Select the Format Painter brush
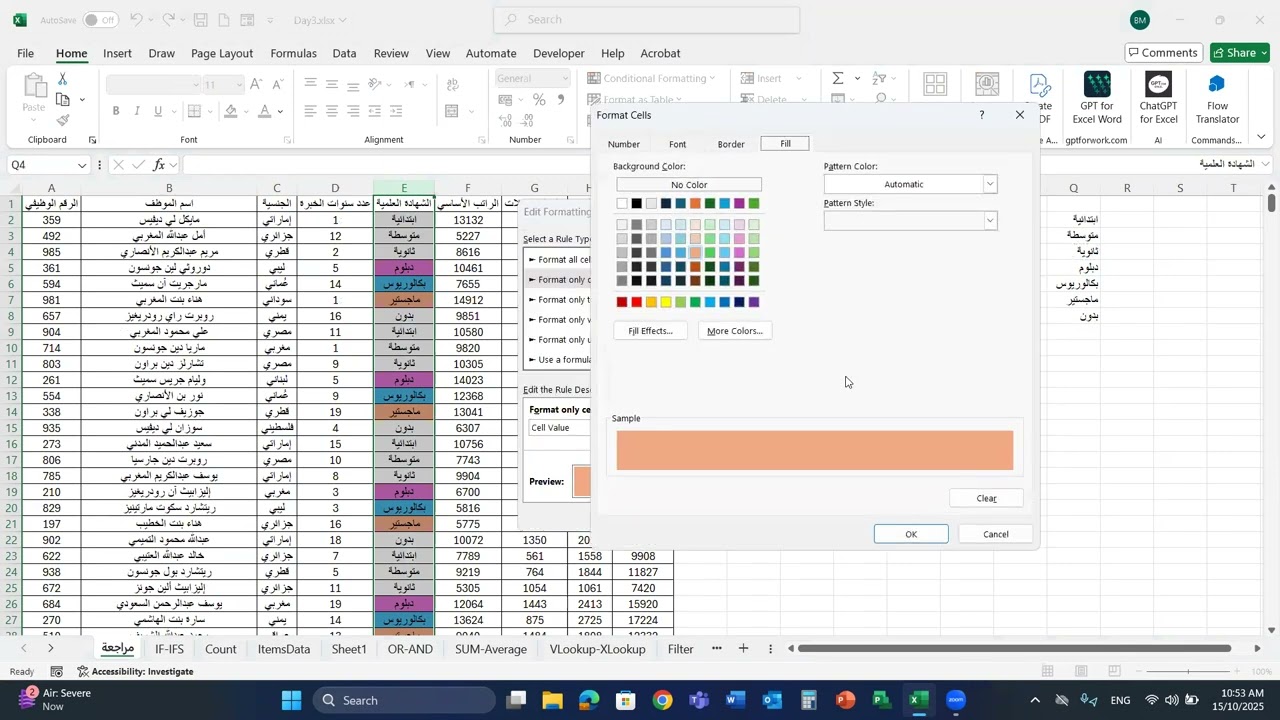 63,120
